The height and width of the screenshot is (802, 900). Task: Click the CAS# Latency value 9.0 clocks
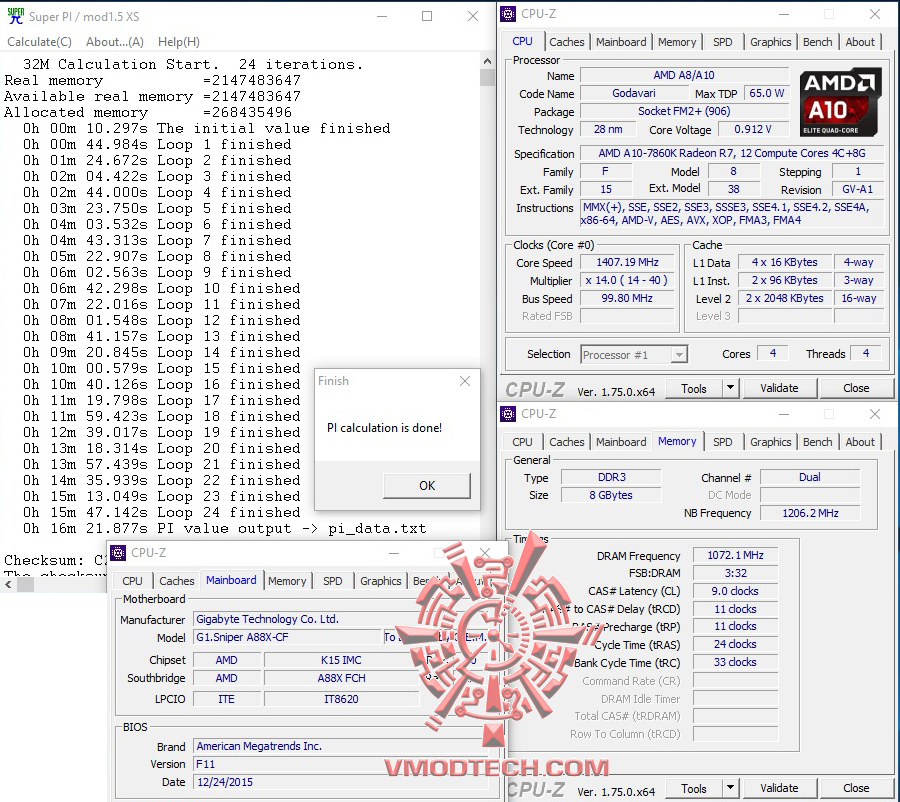(735, 591)
